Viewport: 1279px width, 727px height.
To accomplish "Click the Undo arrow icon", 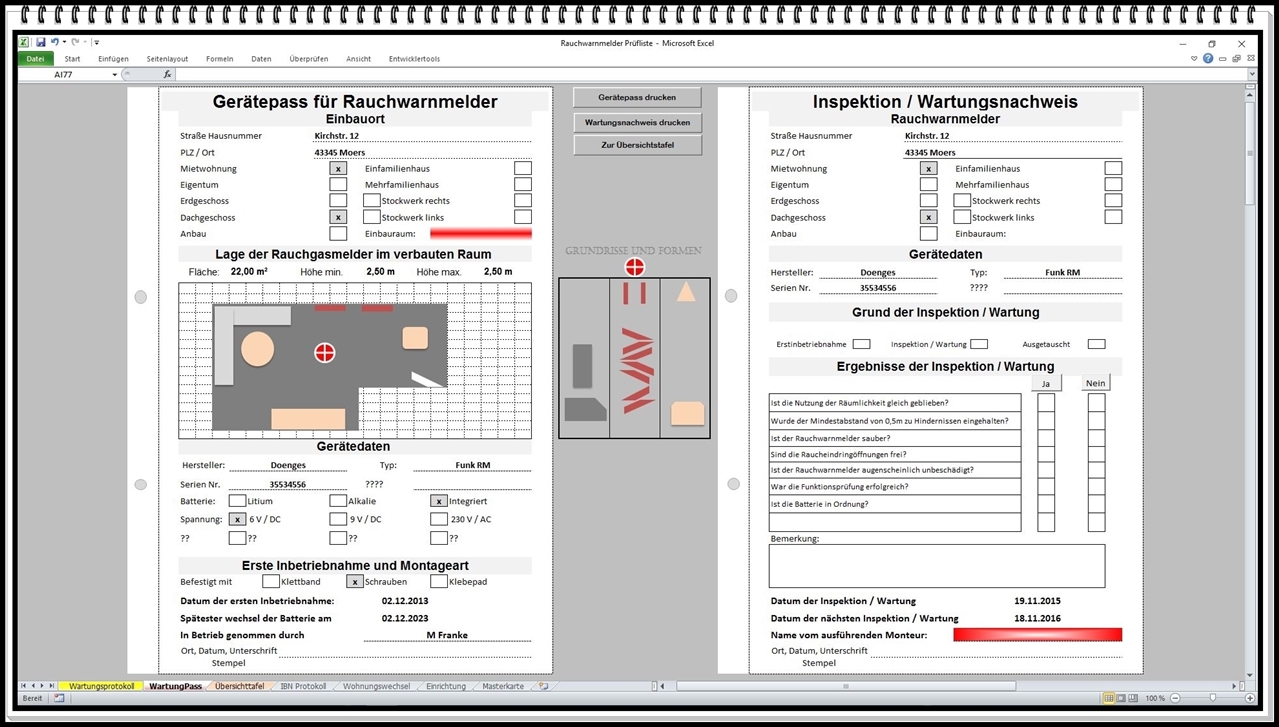I will point(55,43).
